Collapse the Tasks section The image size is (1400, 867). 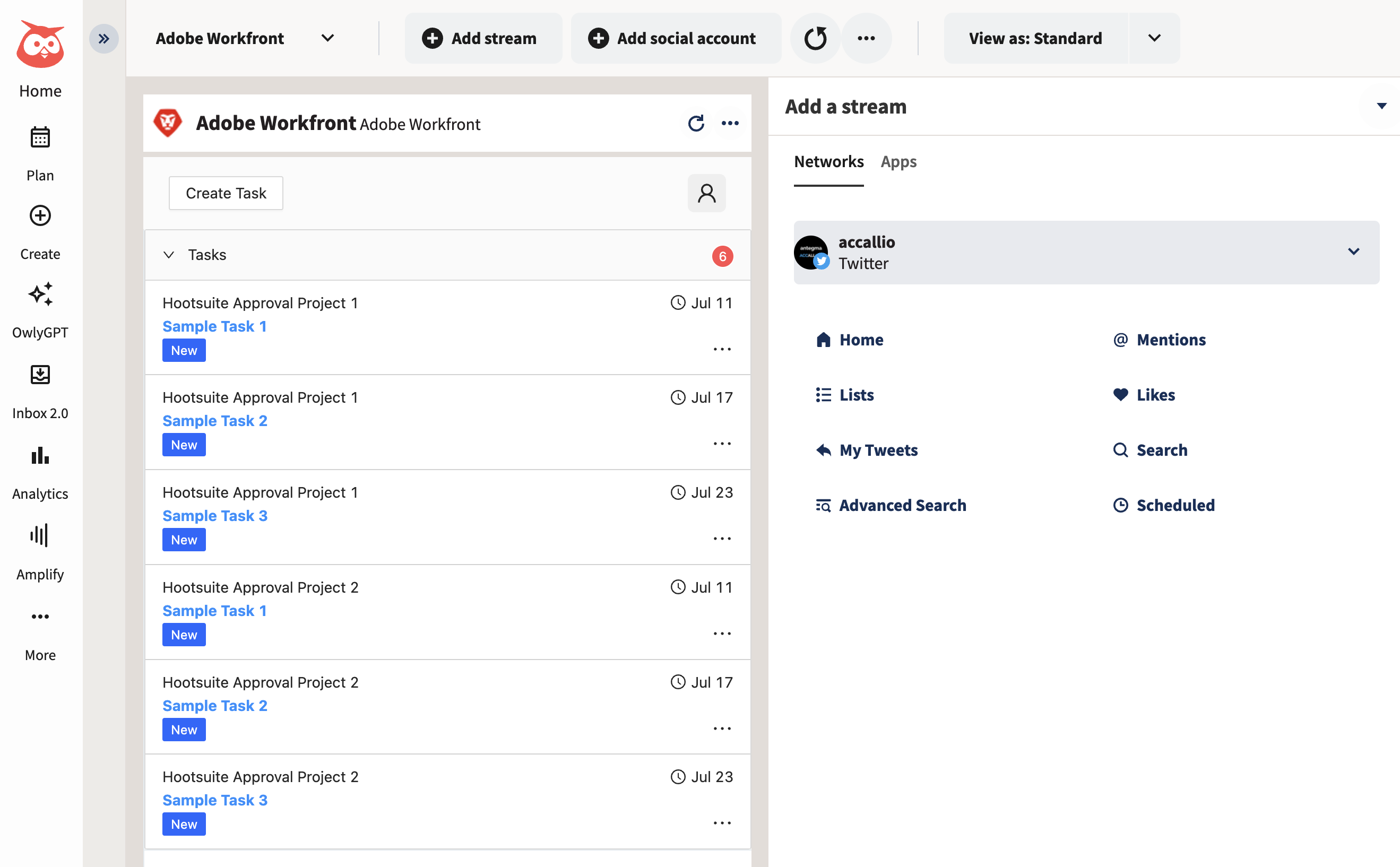click(x=169, y=255)
